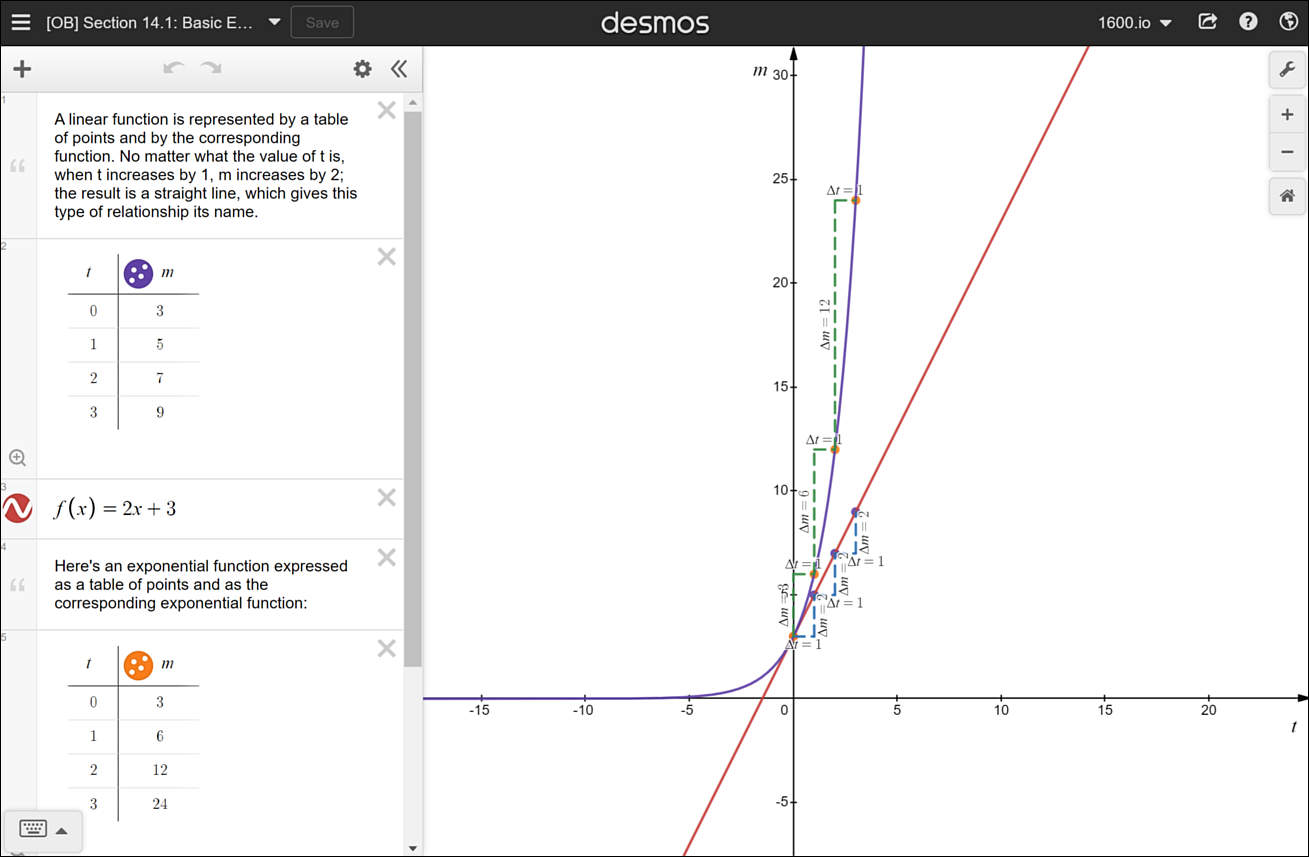Delete the linear function note
The width and height of the screenshot is (1309, 857).
coord(386,110)
